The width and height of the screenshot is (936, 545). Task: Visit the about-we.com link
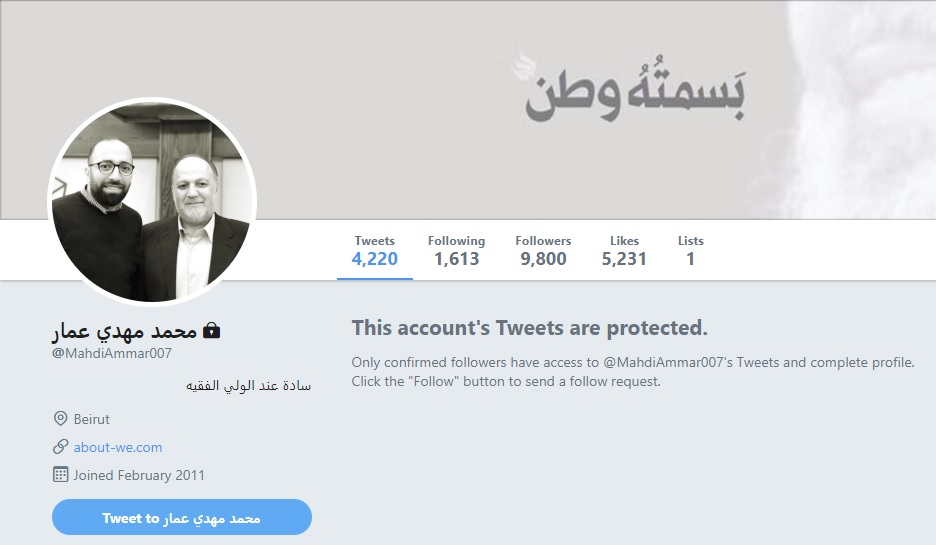click(118, 447)
